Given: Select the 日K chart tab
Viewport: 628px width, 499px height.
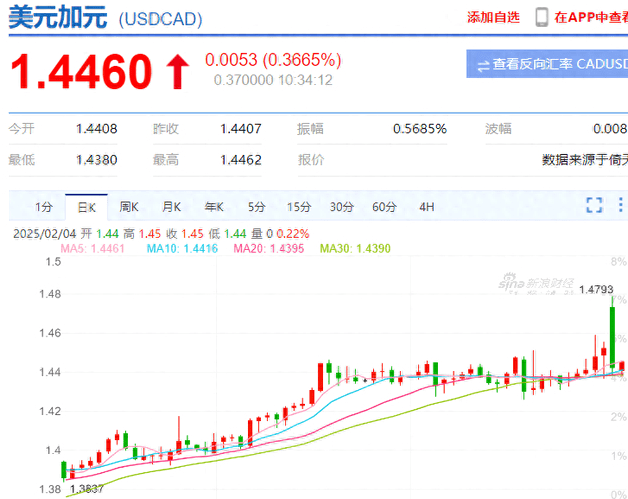Looking at the screenshot, I should click(x=87, y=207).
